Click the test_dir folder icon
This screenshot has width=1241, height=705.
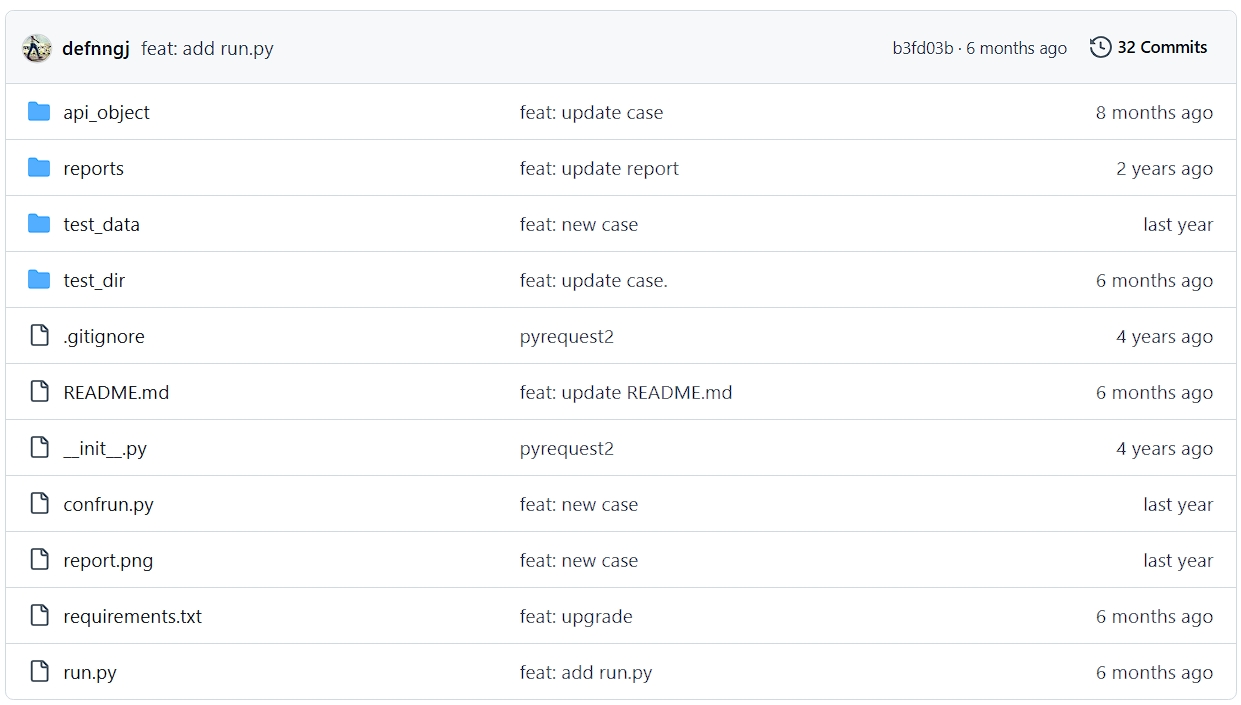coord(39,280)
